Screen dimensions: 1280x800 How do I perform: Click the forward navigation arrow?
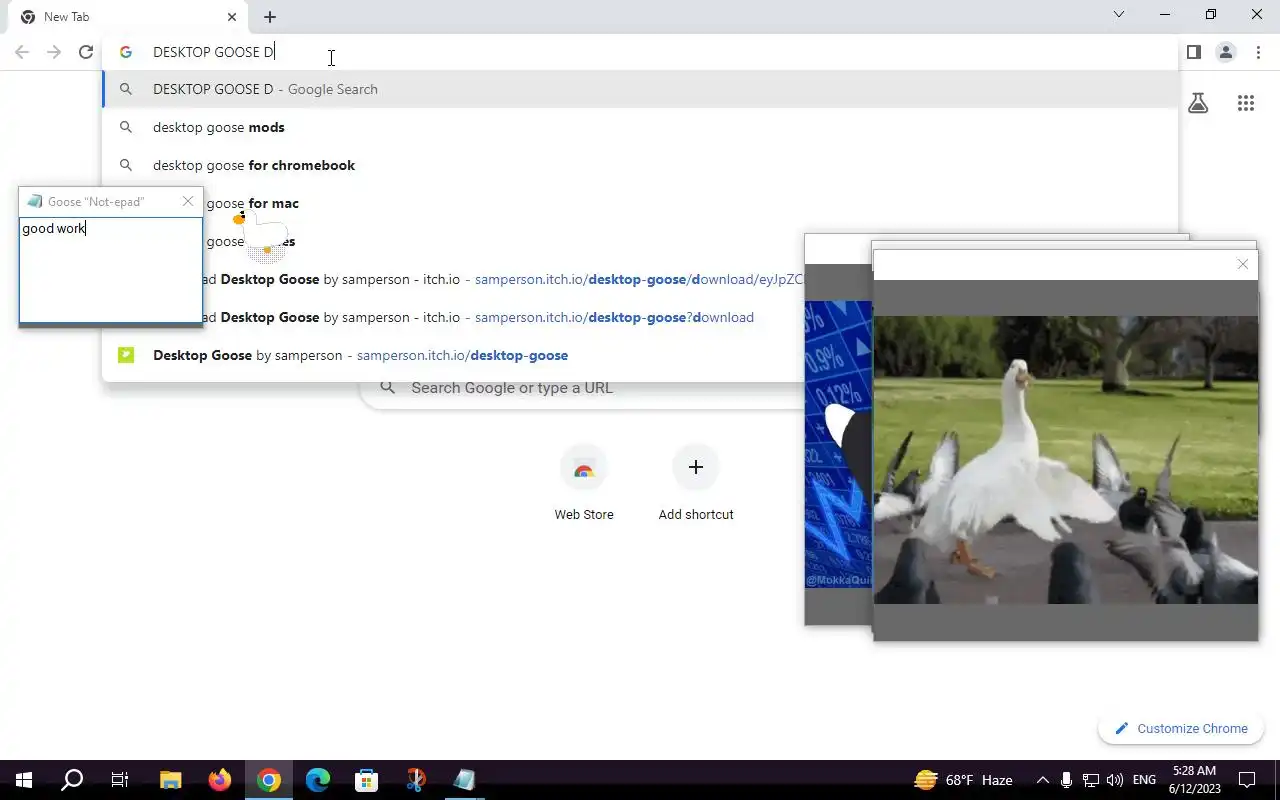pos(54,52)
